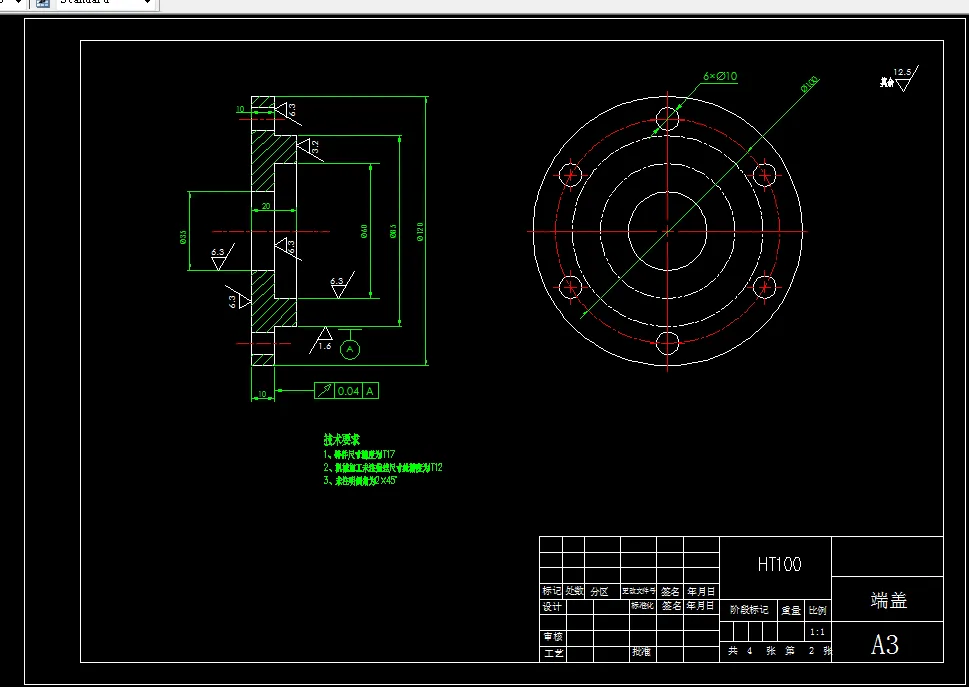Select the HT100 material text
The image size is (969, 687).
coord(779,564)
